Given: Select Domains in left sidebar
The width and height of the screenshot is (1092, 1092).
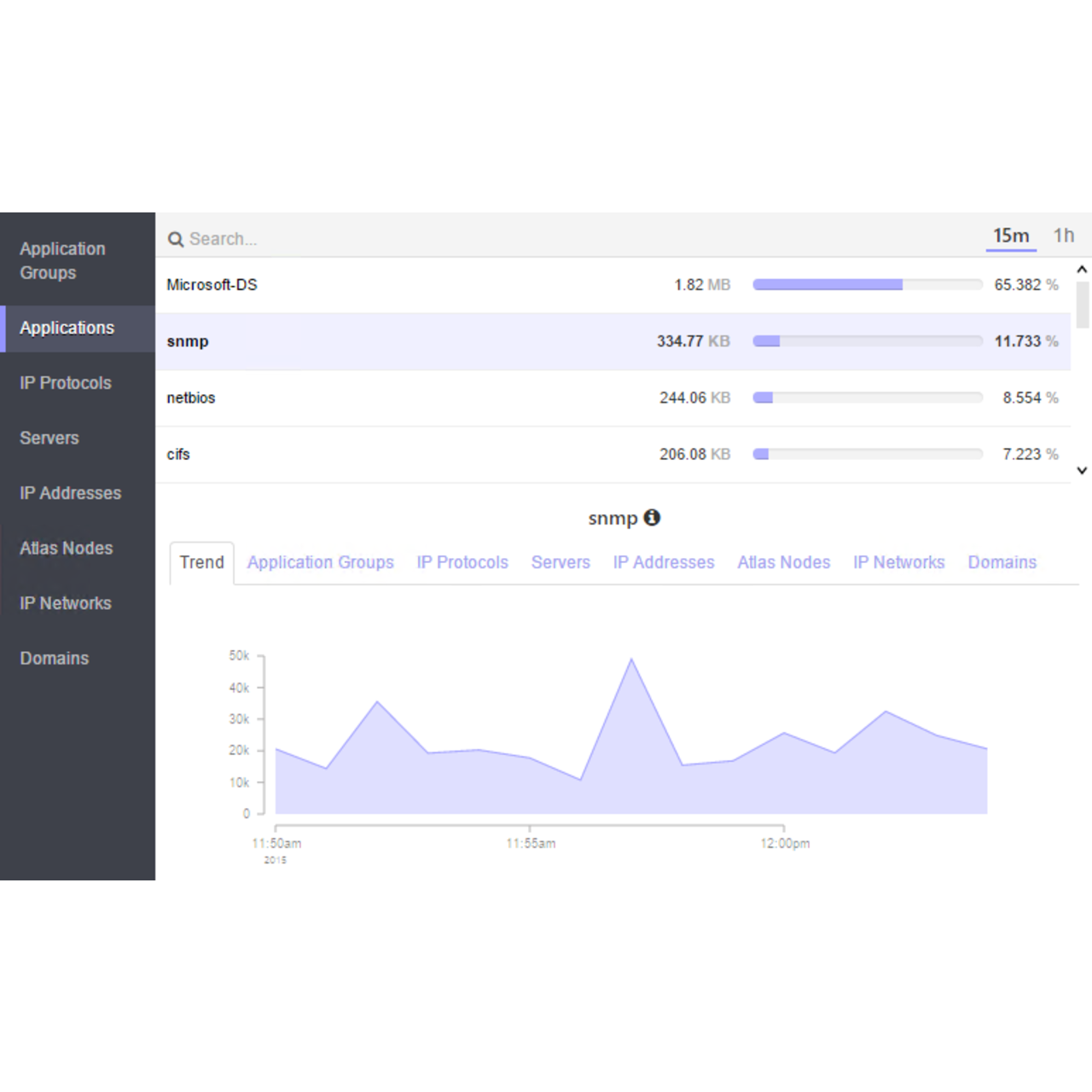Looking at the screenshot, I should [x=55, y=659].
